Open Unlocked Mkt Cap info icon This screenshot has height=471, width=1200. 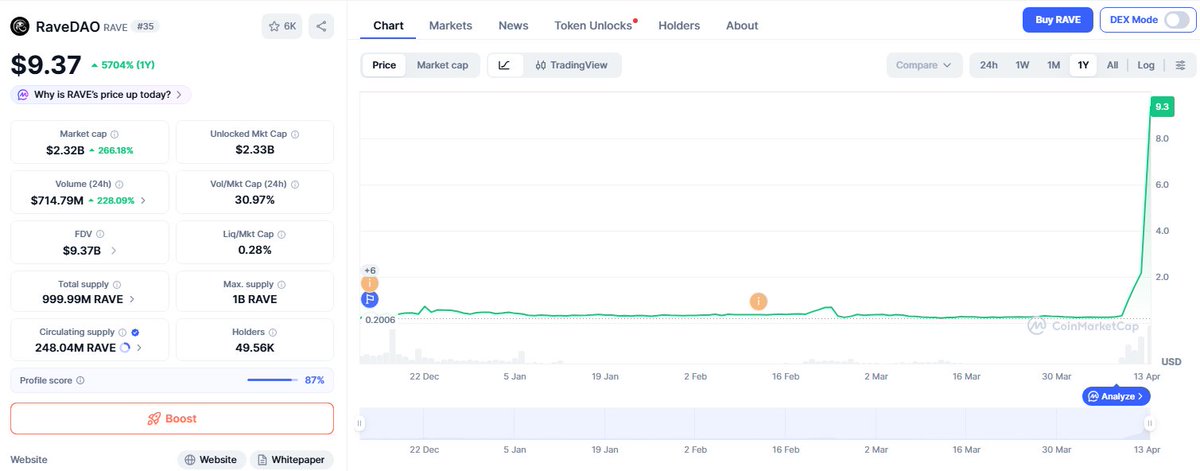(x=294, y=134)
